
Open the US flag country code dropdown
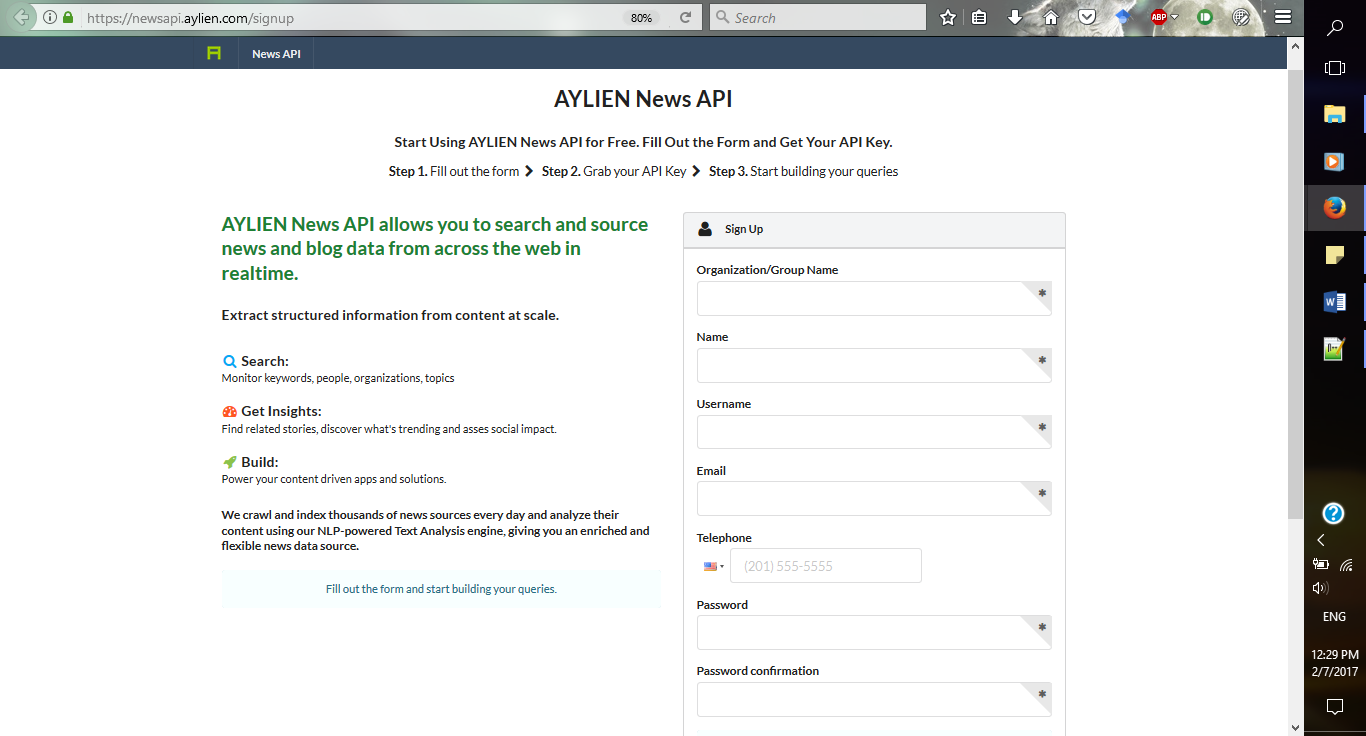click(x=714, y=566)
